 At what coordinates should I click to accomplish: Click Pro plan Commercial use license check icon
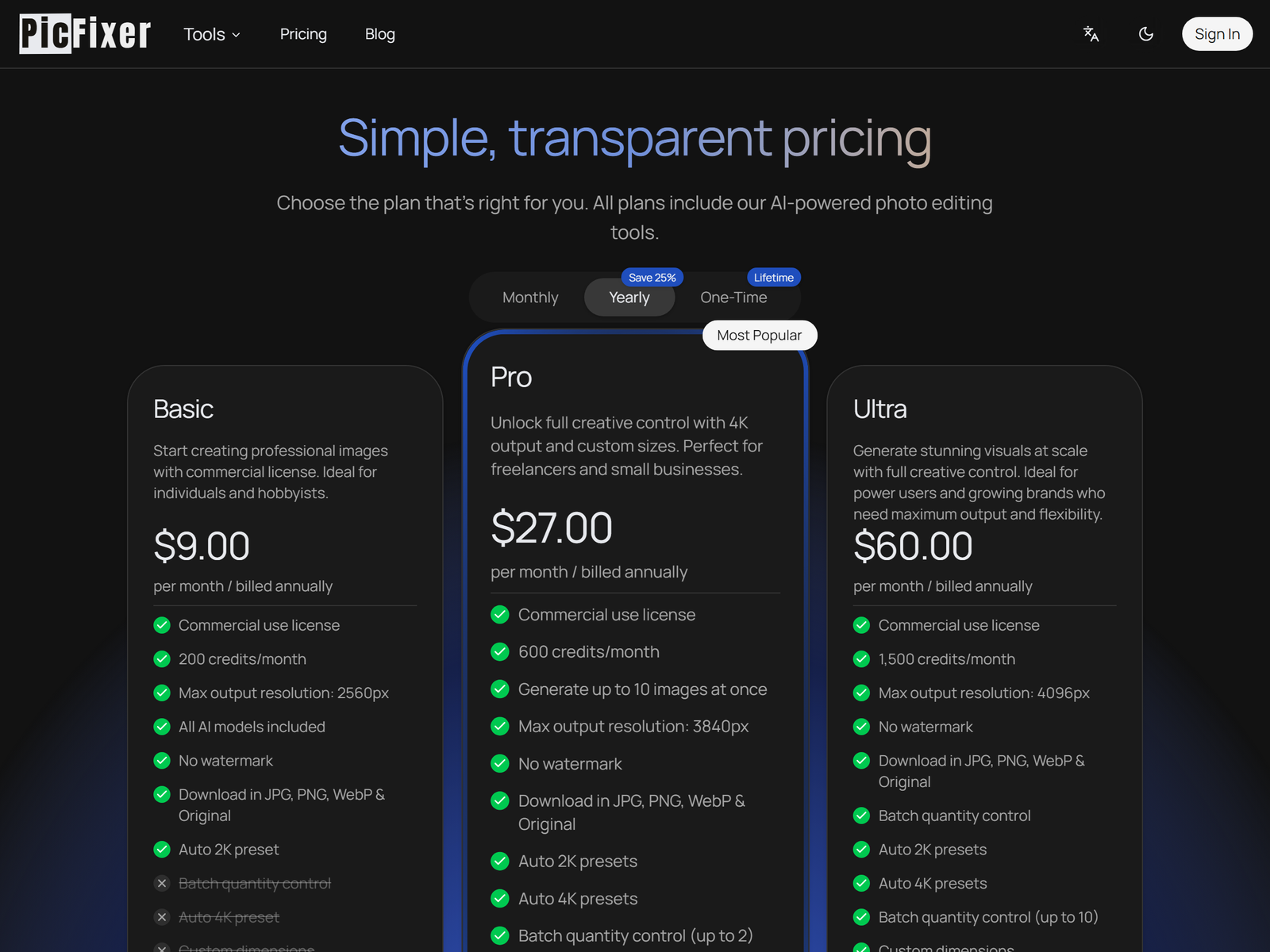tap(500, 615)
